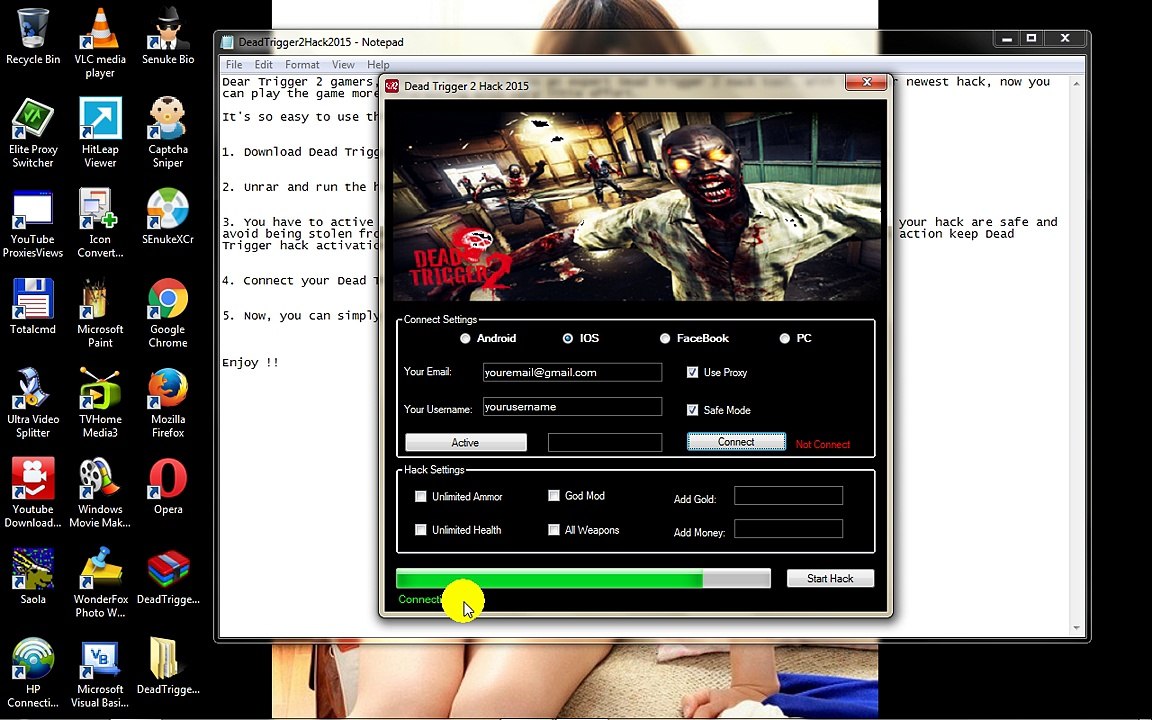Image resolution: width=1152 pixels, height=720 pixels.
Task: Launch TVHome Media3 shortcut
Action: pyautogui.click(x=100, y=404)
